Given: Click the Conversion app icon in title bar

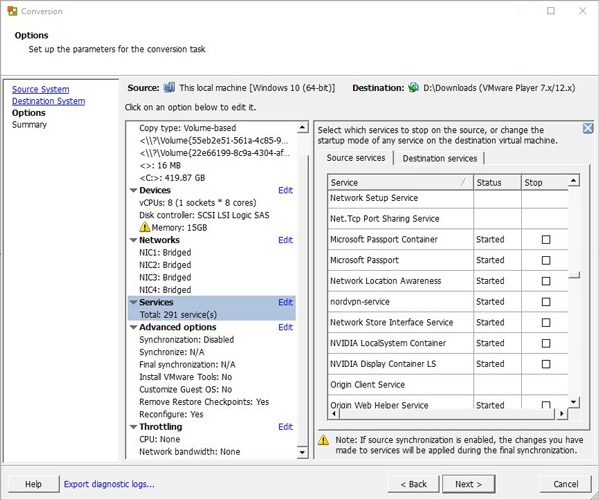Looking at the screenshot, I should click(12, 11).
